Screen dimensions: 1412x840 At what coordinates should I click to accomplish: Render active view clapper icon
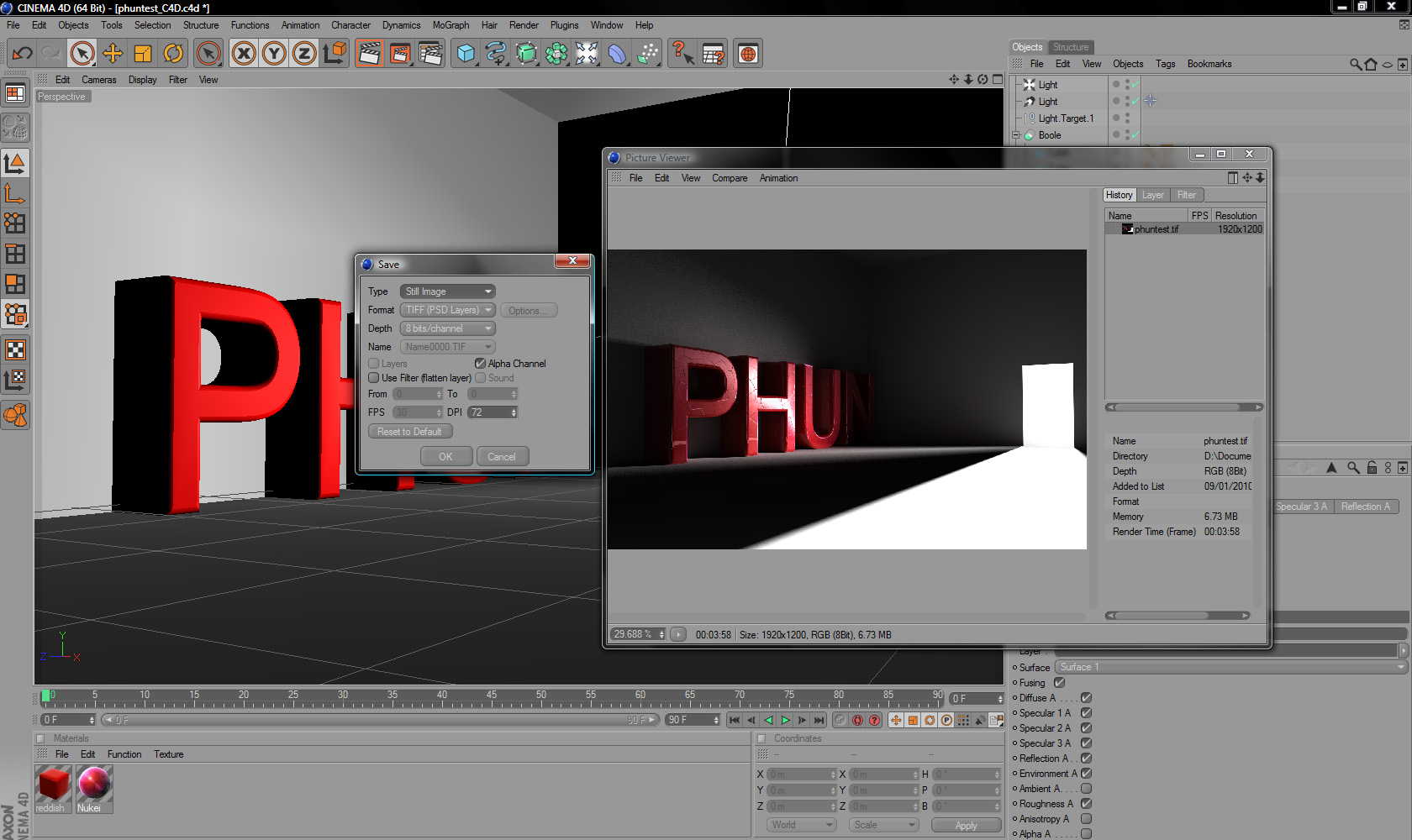point(369,54)
